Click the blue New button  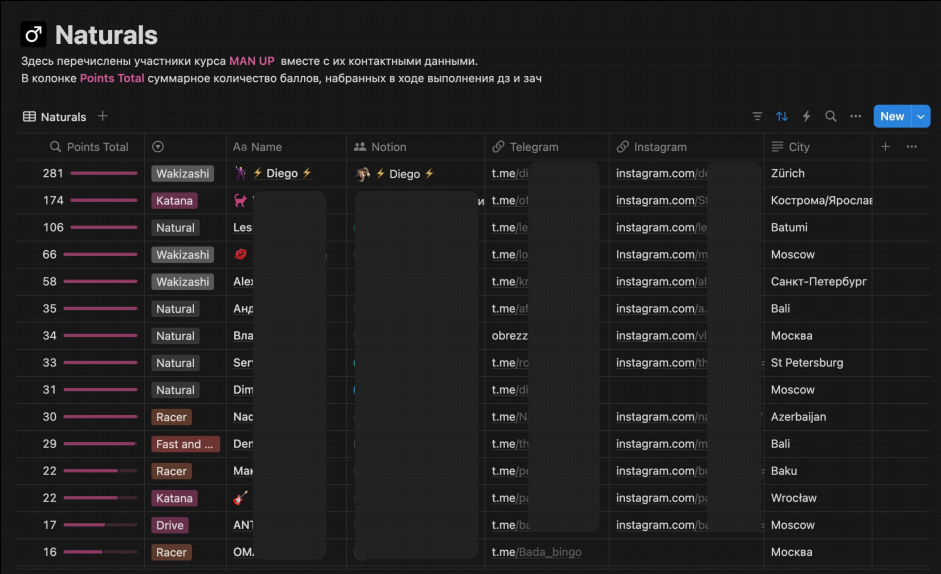coord(891,117)
